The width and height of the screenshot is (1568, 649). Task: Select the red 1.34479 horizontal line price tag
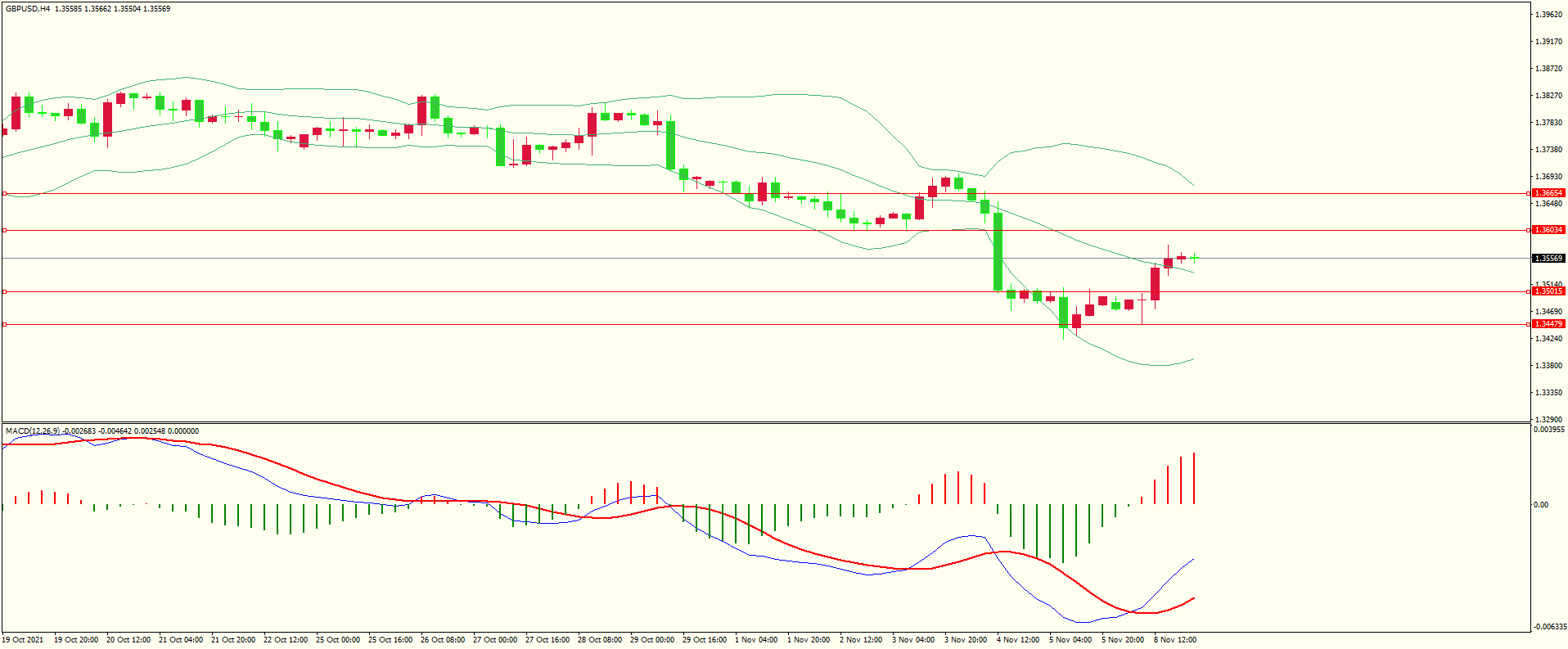(1548, 324)
